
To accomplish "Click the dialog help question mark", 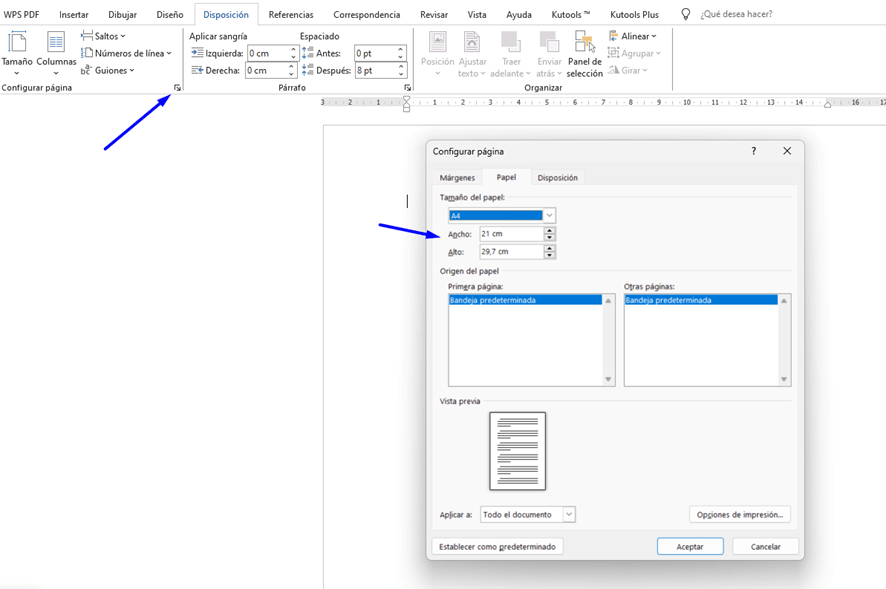I will (x=753, y=150).
